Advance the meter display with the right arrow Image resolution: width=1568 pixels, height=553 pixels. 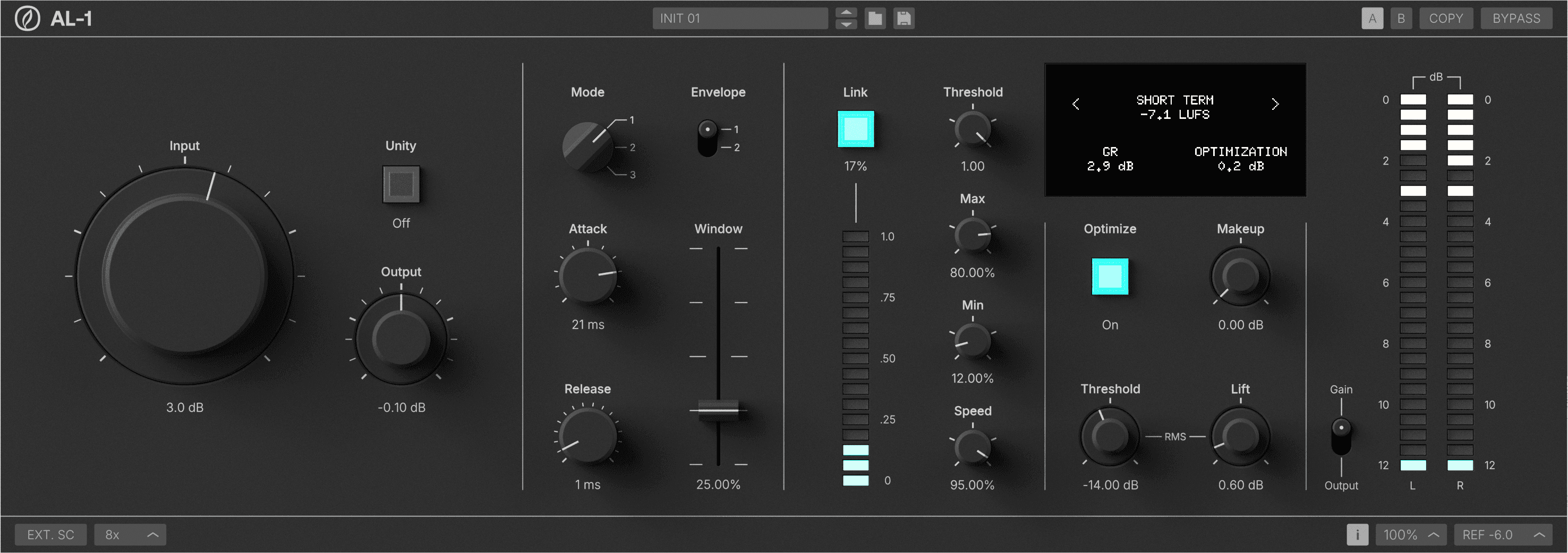[x=1276, y=103]
